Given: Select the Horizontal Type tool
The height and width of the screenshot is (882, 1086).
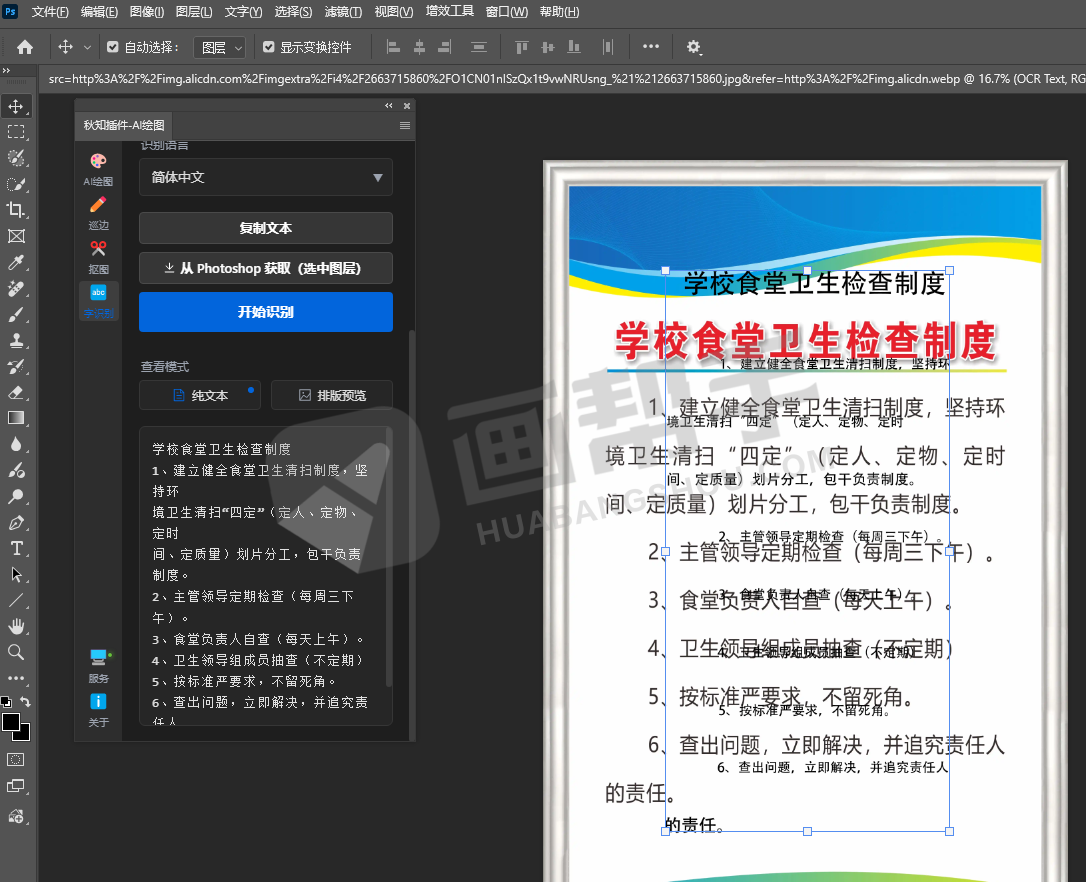Looking at the screenshot, I should tap(16, 548).
